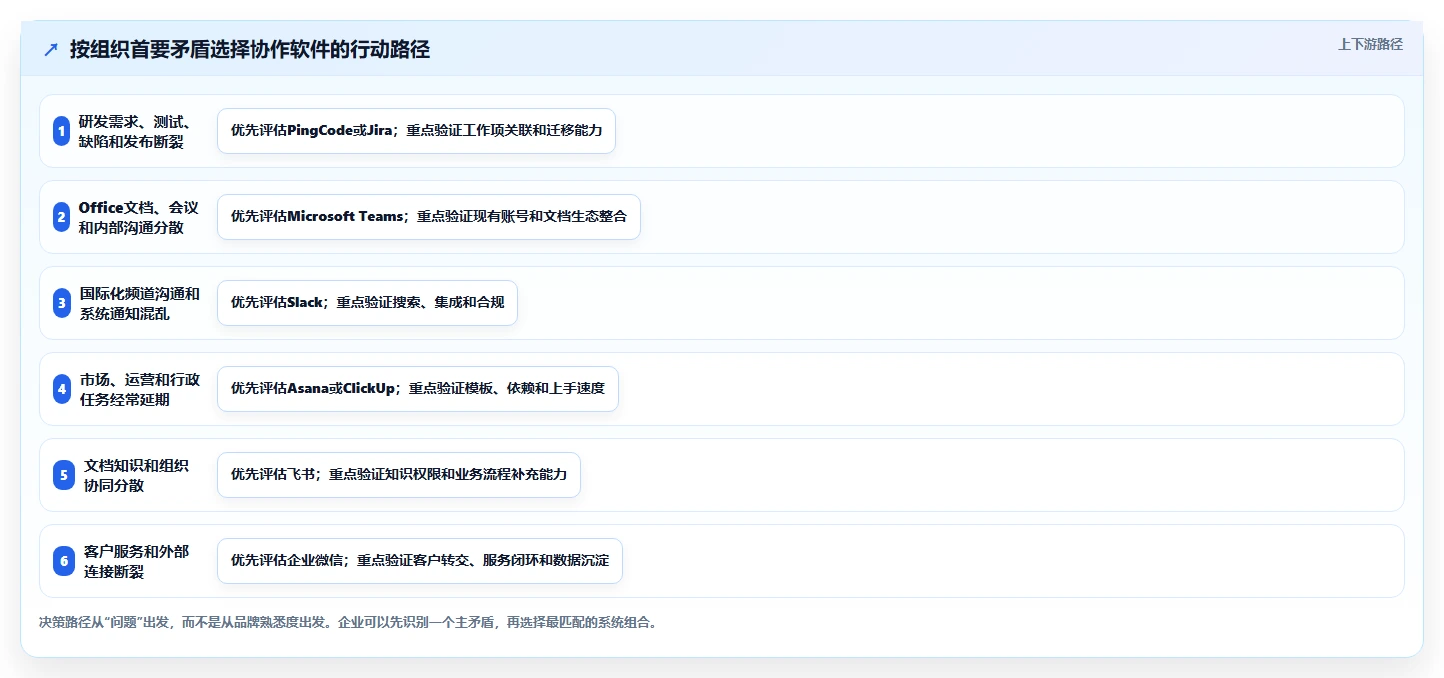Select the 文档知识和组织协同分散 label
This screenshot has height=678, width=1444.
[x=136, y=475]
